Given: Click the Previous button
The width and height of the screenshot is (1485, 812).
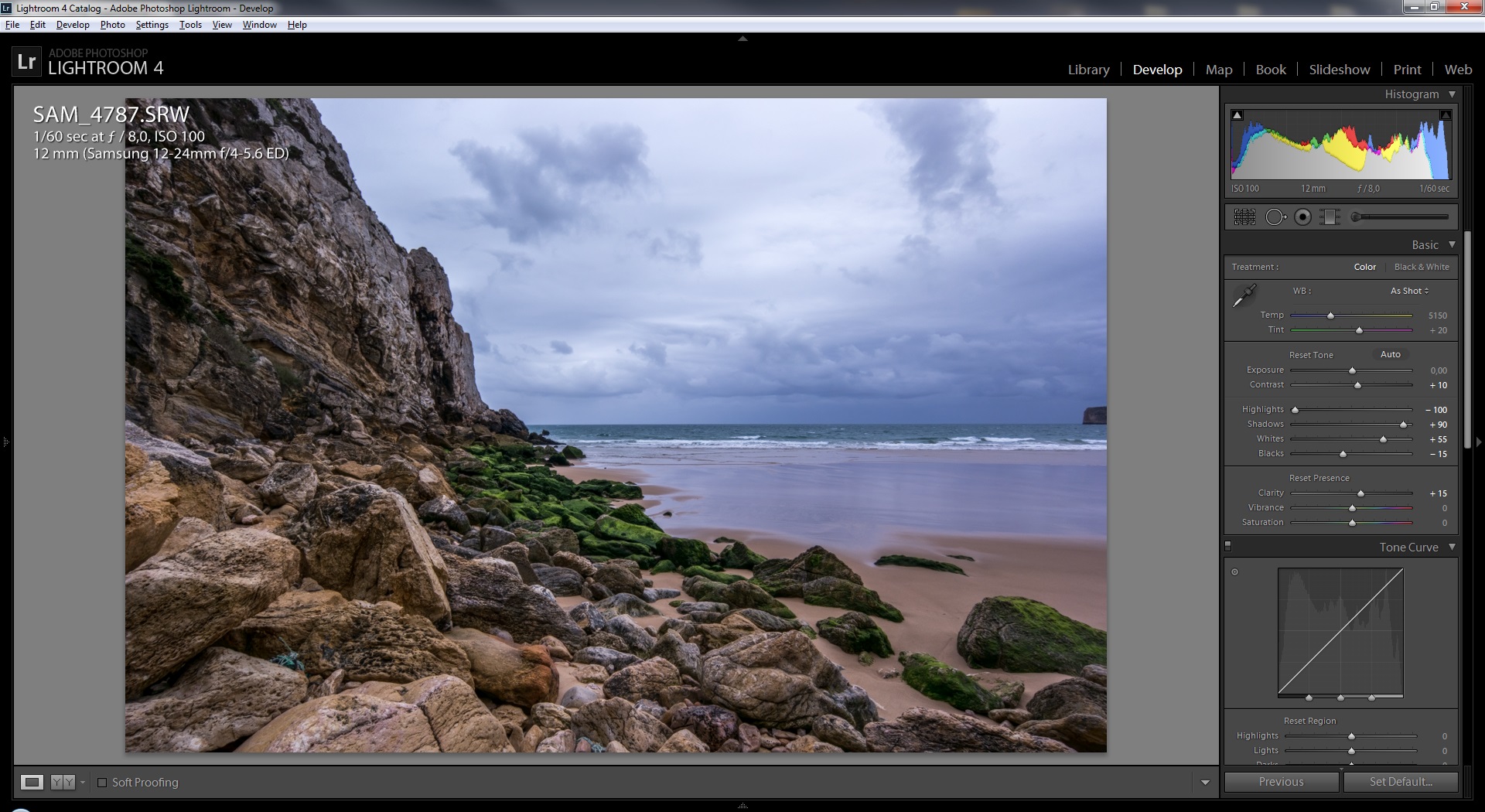Looking at the screenshot, I should 1281,782.
